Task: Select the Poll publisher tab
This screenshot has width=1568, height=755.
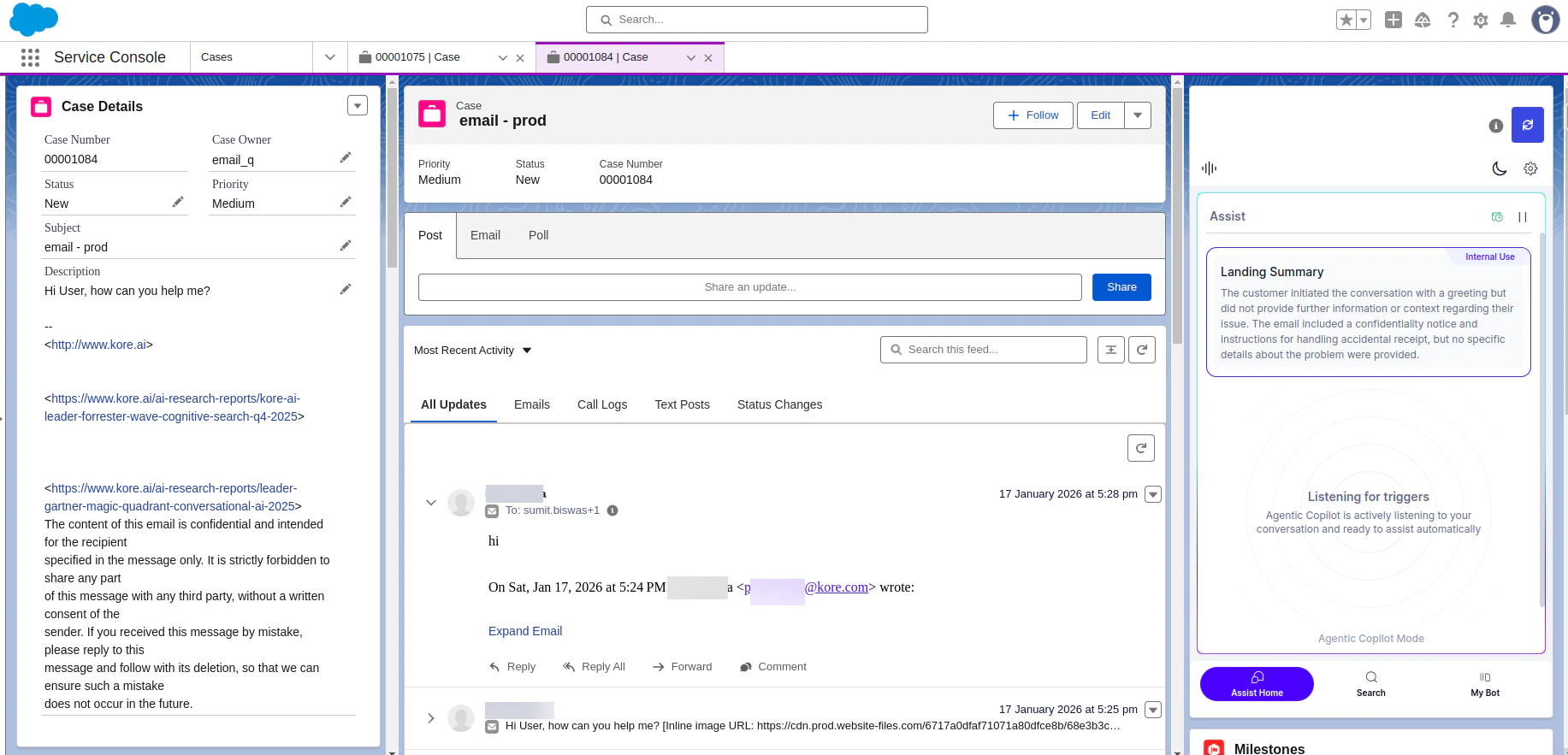Action: click(x=538, y=235)
